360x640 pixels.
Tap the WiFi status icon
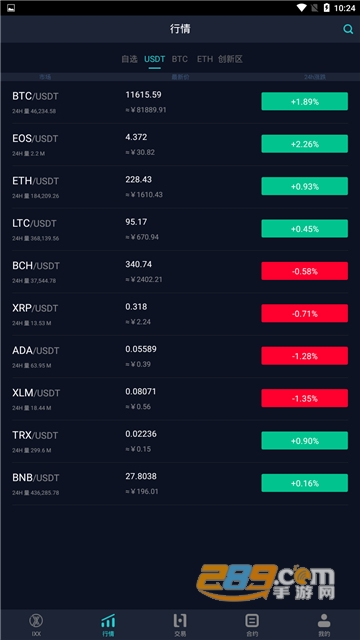(x=302, y=8)
